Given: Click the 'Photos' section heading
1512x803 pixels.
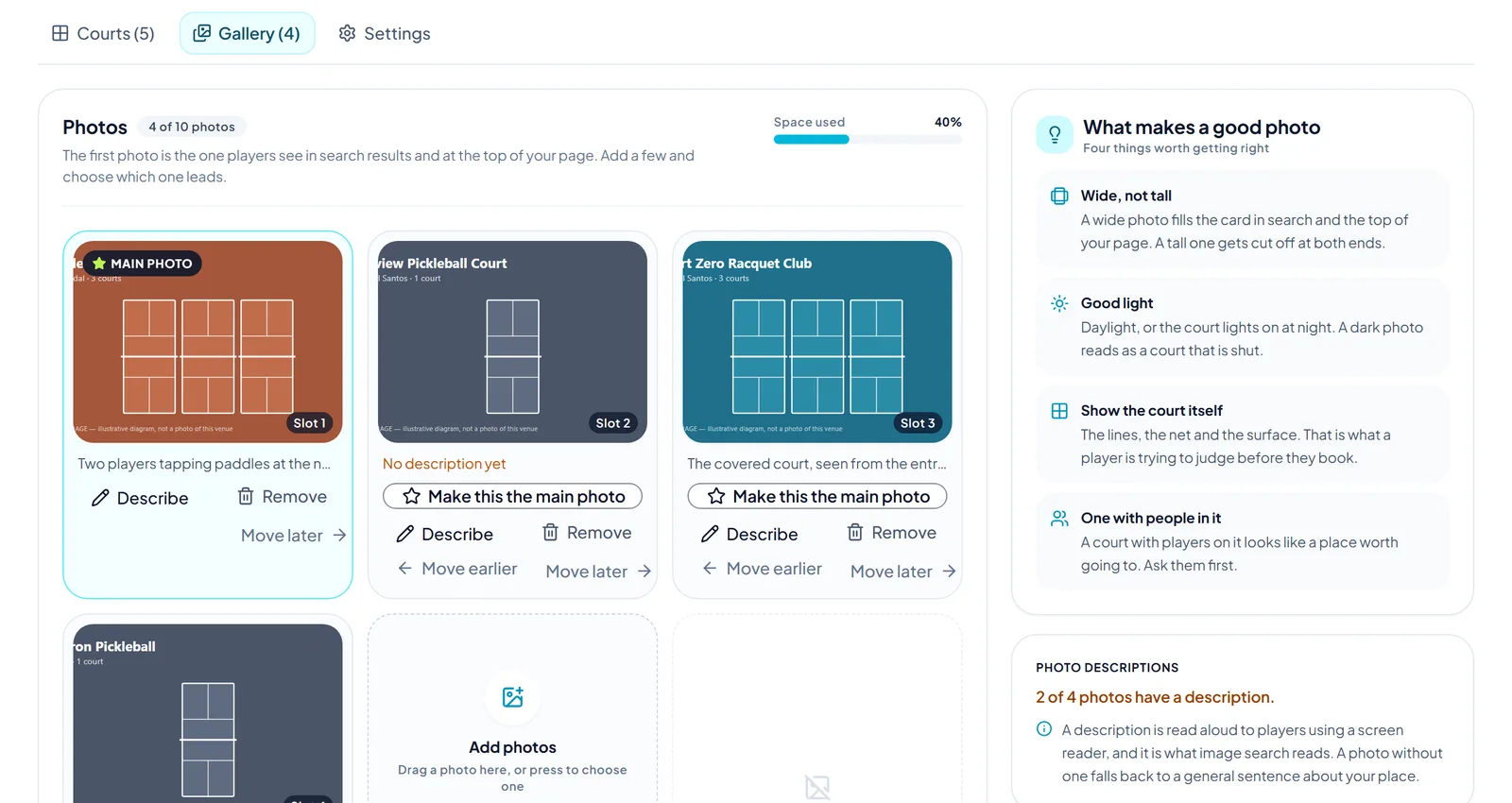Looking at the screenshot, I should coord(94,128).
